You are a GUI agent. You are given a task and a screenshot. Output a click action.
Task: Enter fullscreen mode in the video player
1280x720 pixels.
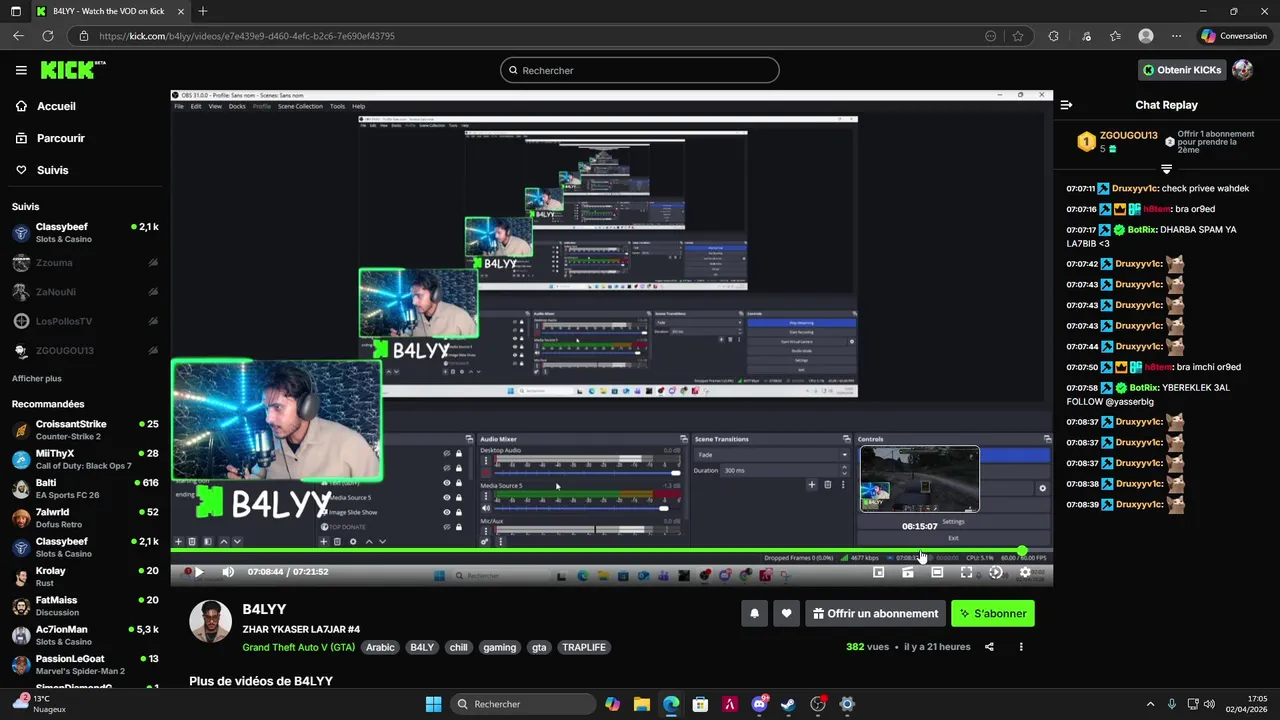pos(966,572)
